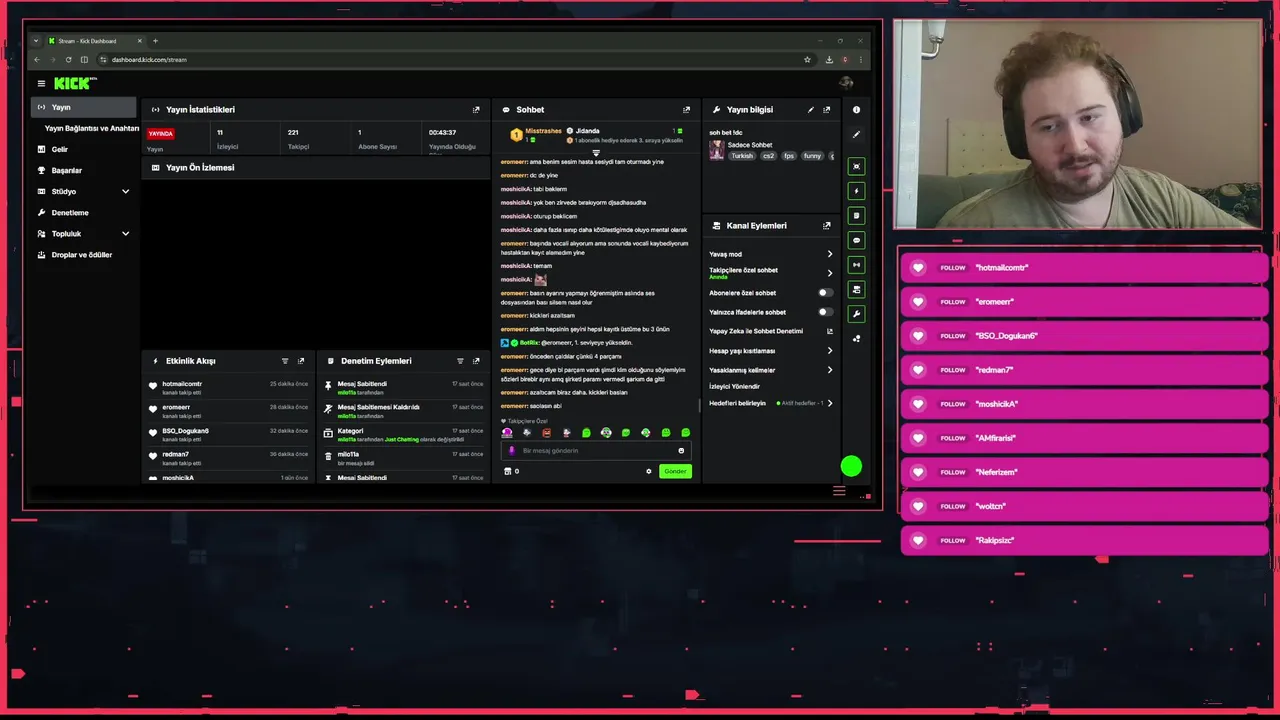Open browser downloads icon

click(x=829, y=59)
